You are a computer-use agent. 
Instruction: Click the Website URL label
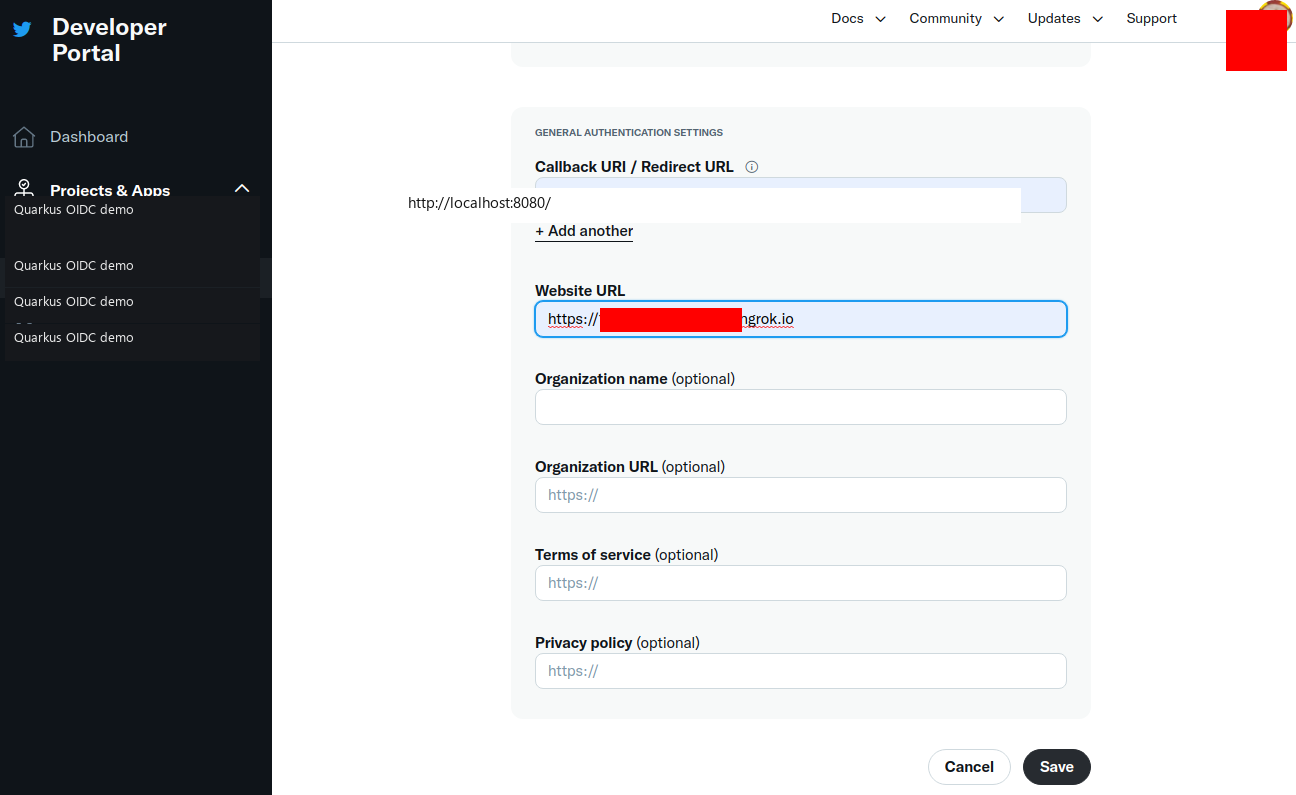coord(580,291)
